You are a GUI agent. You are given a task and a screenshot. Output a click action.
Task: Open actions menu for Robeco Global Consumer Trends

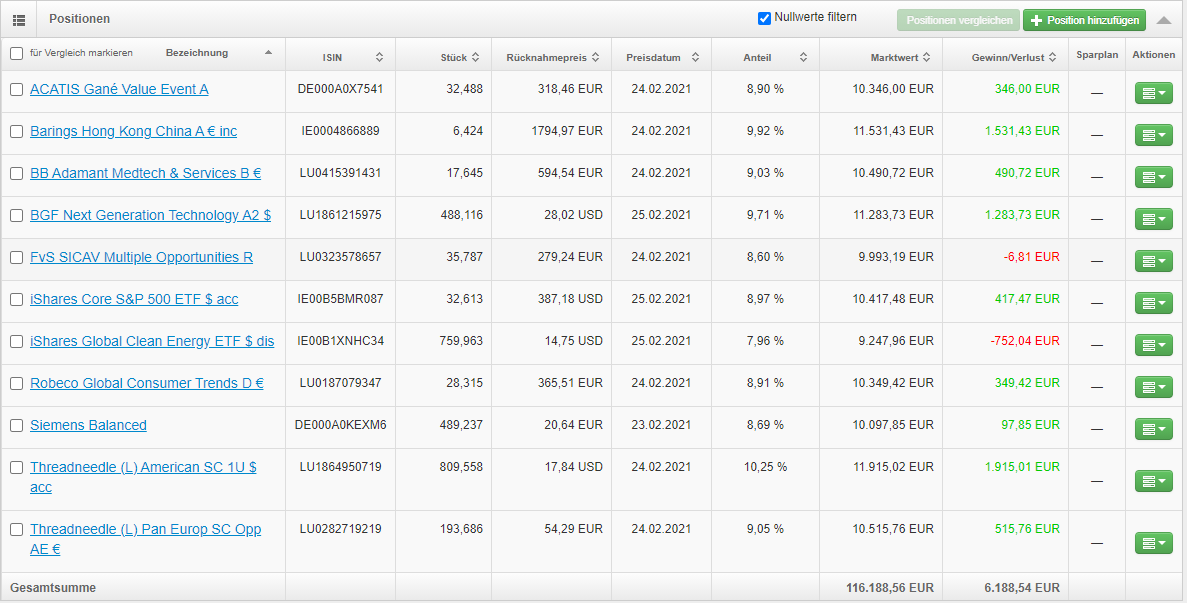click(1154, 387)
